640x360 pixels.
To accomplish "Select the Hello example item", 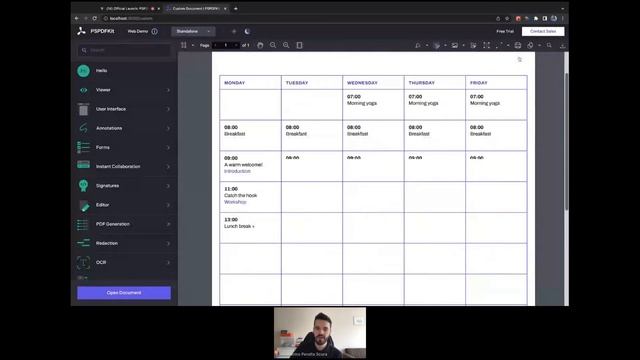I will (124, 71).
